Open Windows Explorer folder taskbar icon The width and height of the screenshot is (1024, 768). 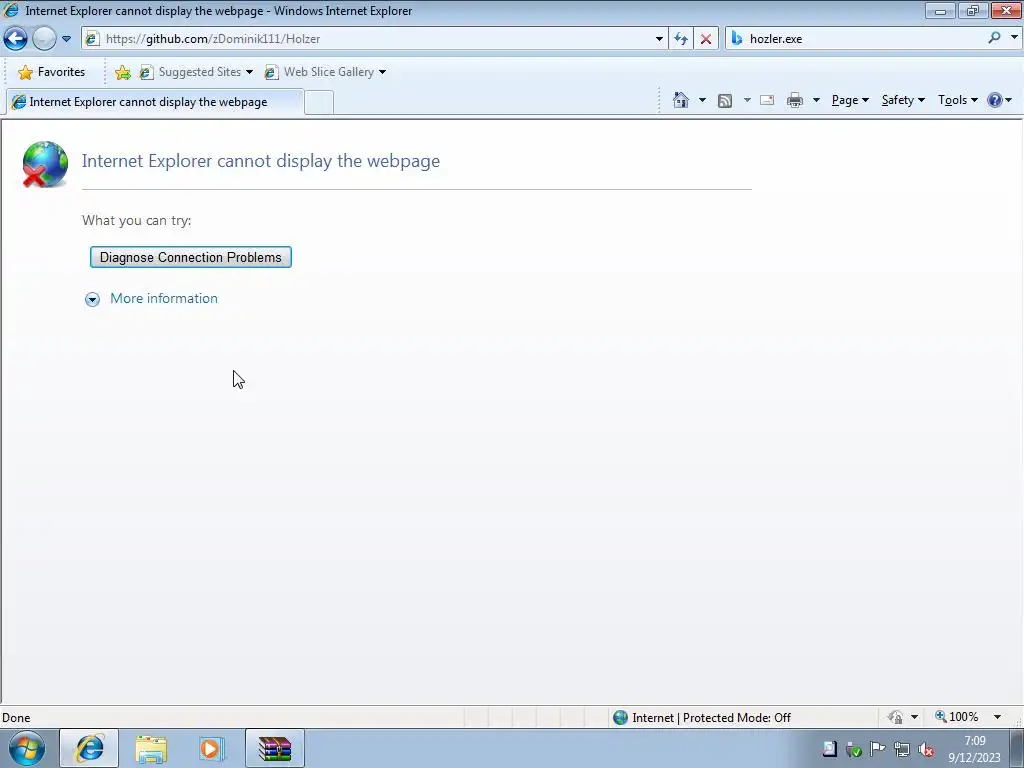(151, 748)
